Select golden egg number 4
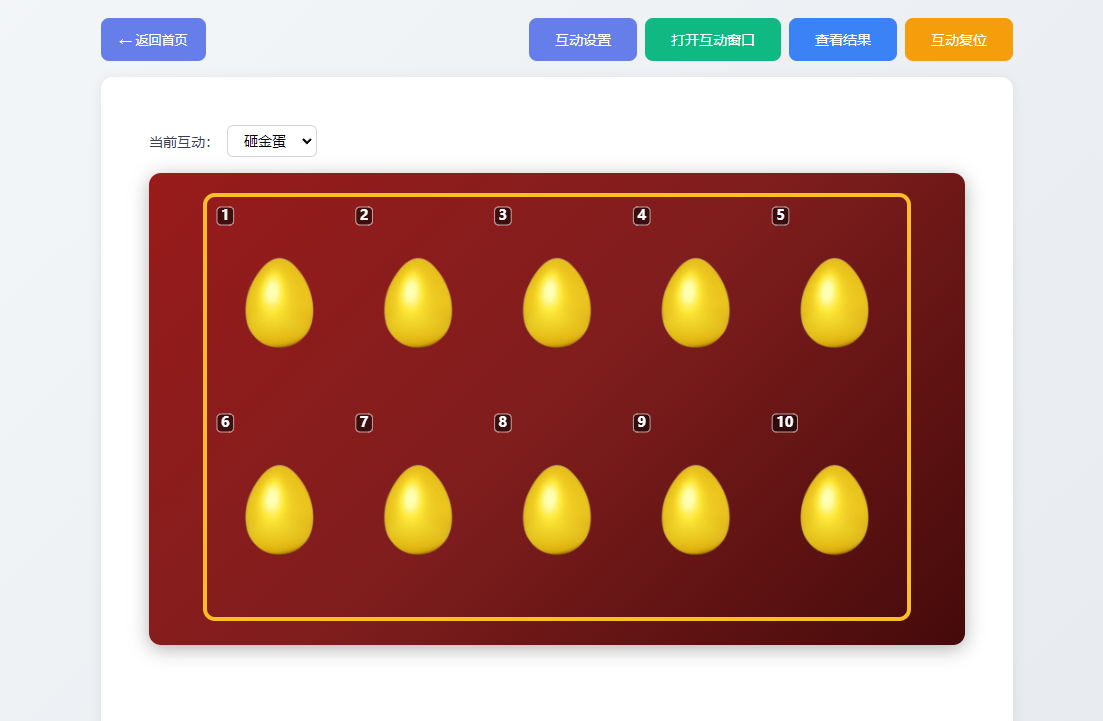1103x721 pixels. pos(695,303)
